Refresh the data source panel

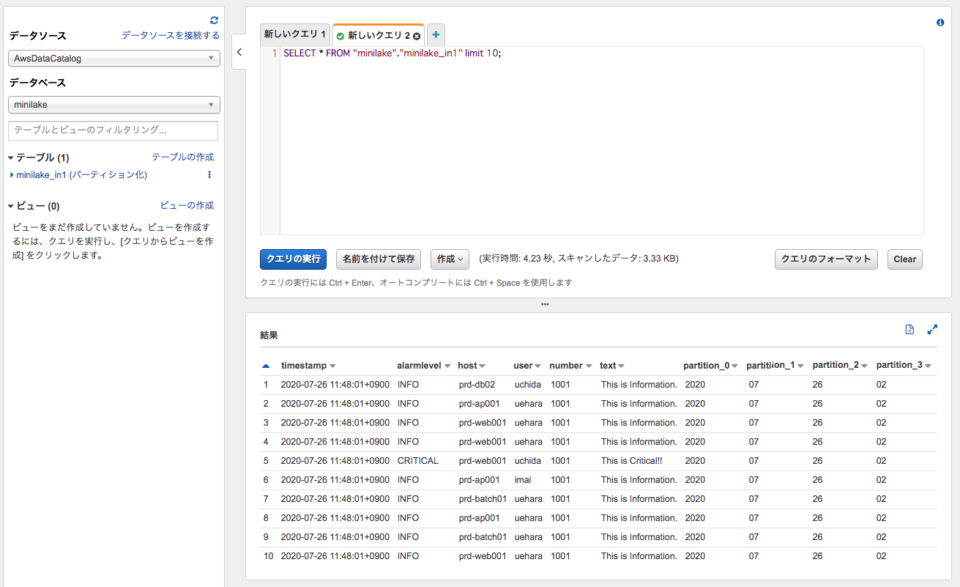[214, 20]
